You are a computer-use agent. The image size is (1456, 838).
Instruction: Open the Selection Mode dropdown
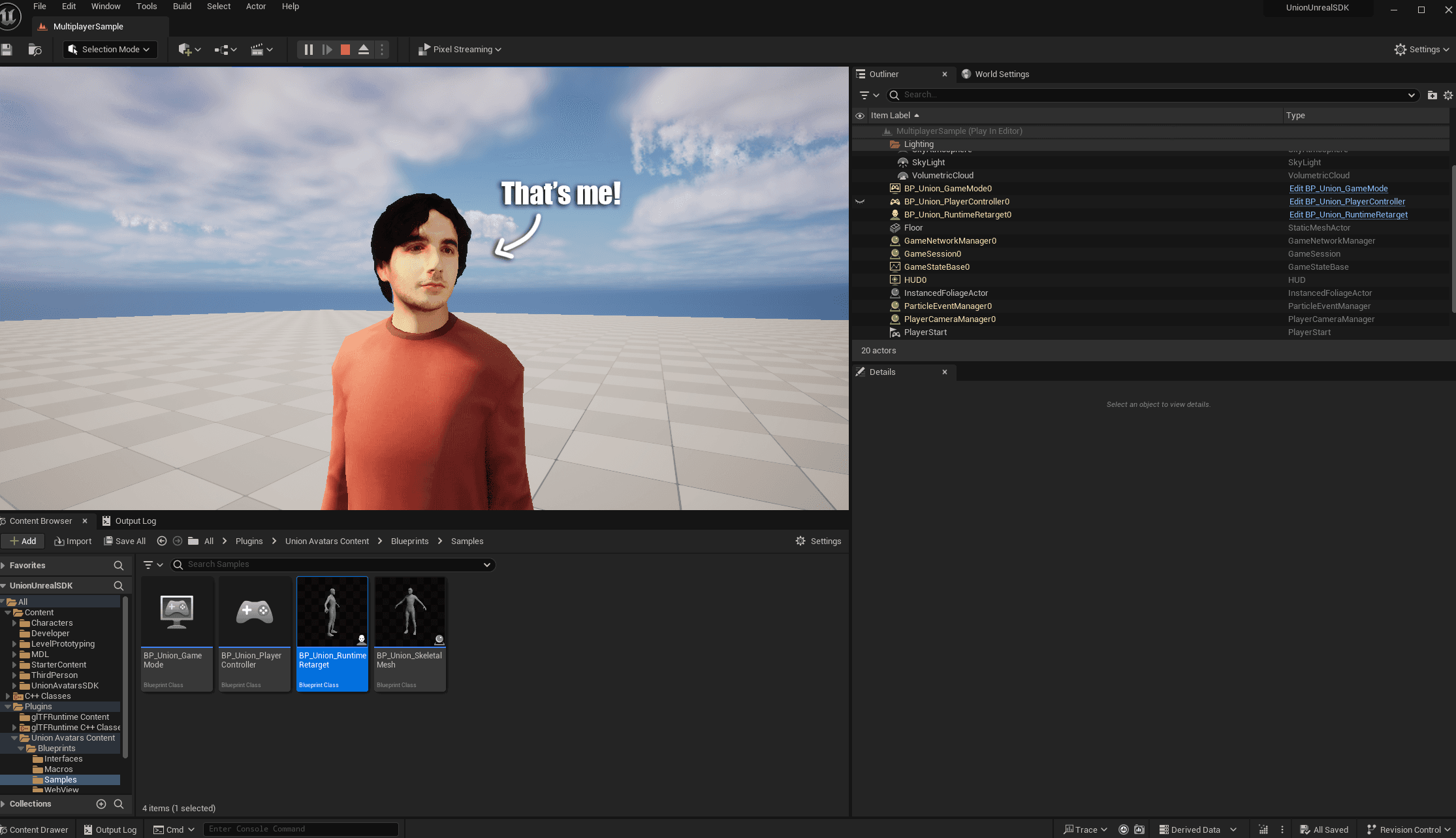pyautogui.click(x=110, y=50)
